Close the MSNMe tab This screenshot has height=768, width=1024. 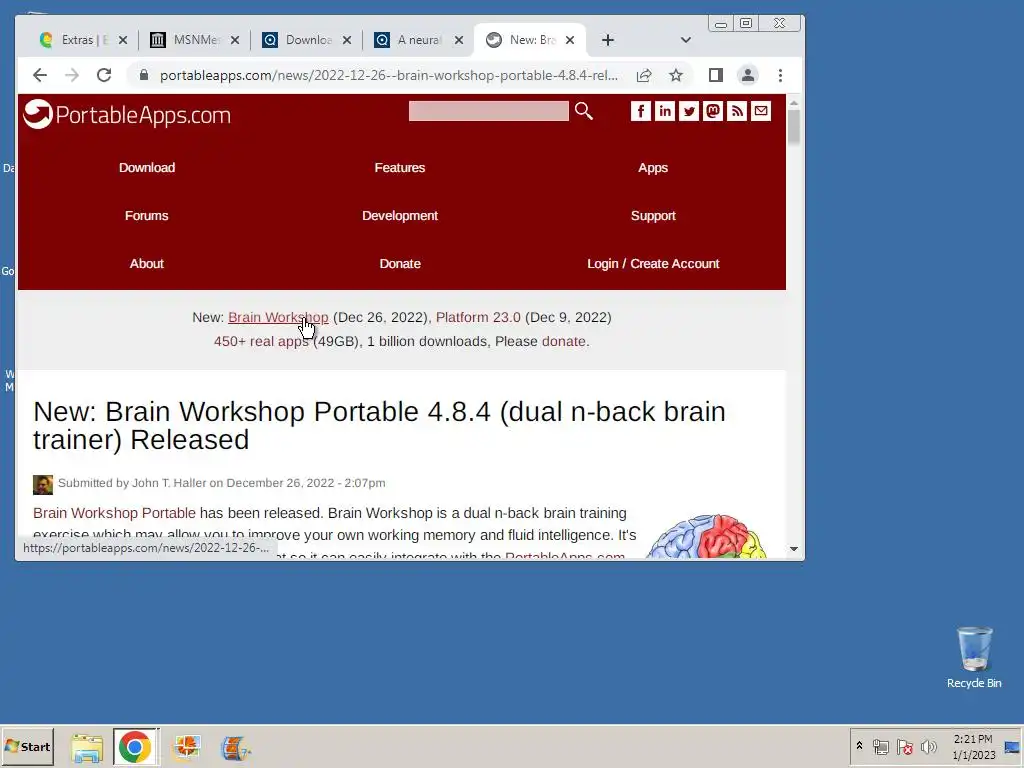click(x=235, y=40)
